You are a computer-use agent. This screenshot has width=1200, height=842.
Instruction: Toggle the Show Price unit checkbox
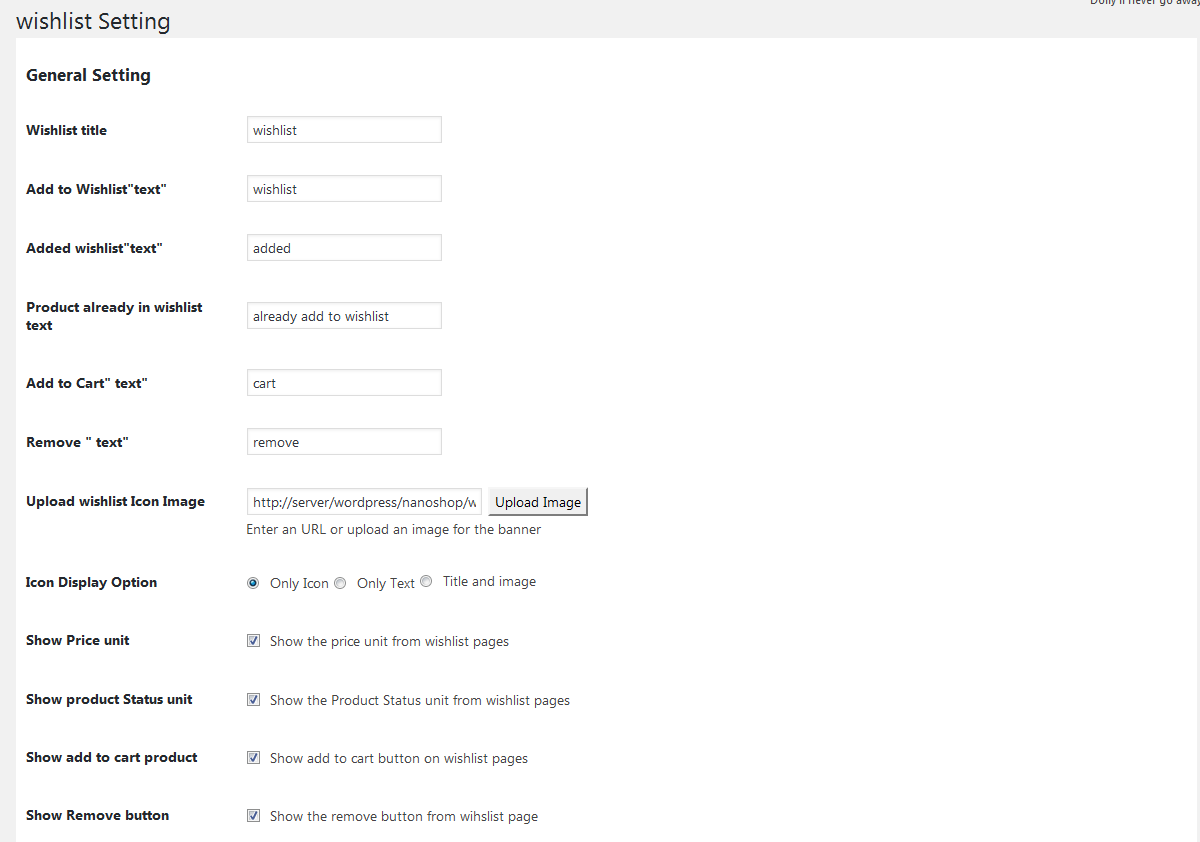[253, 641]
